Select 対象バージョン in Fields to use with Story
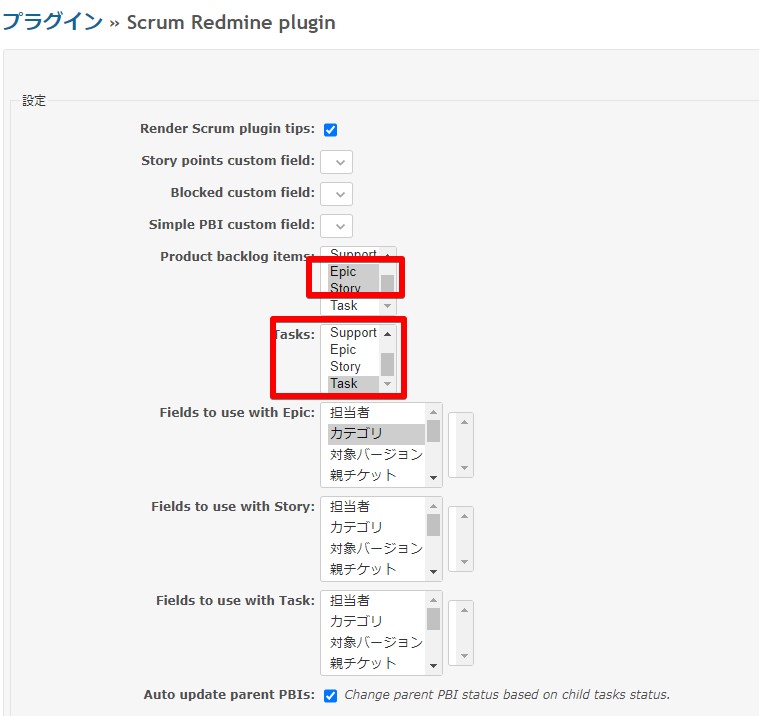Viewport: 759px width, 716px height. (377, 548)
